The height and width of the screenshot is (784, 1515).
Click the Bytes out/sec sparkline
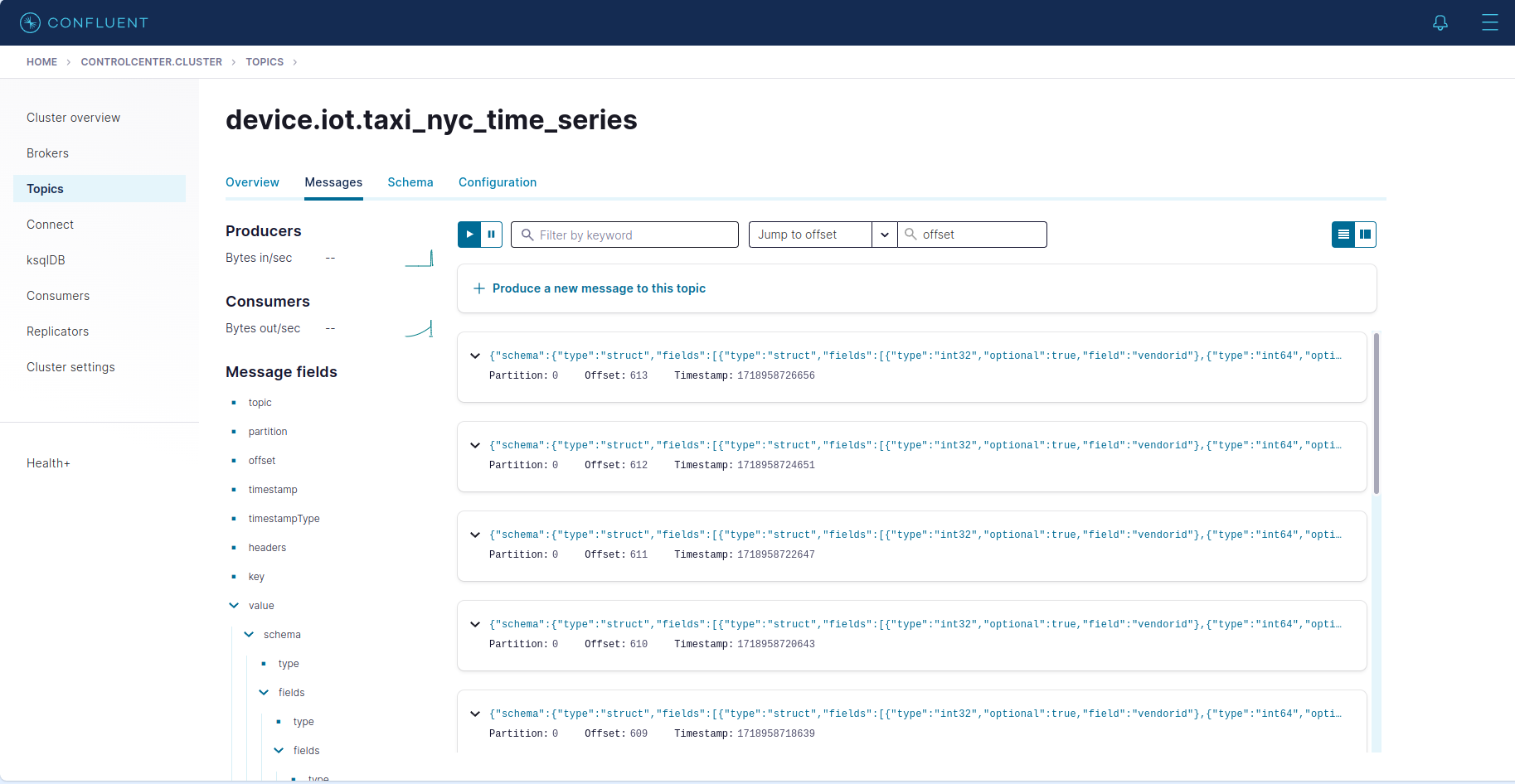pos(419,329)
